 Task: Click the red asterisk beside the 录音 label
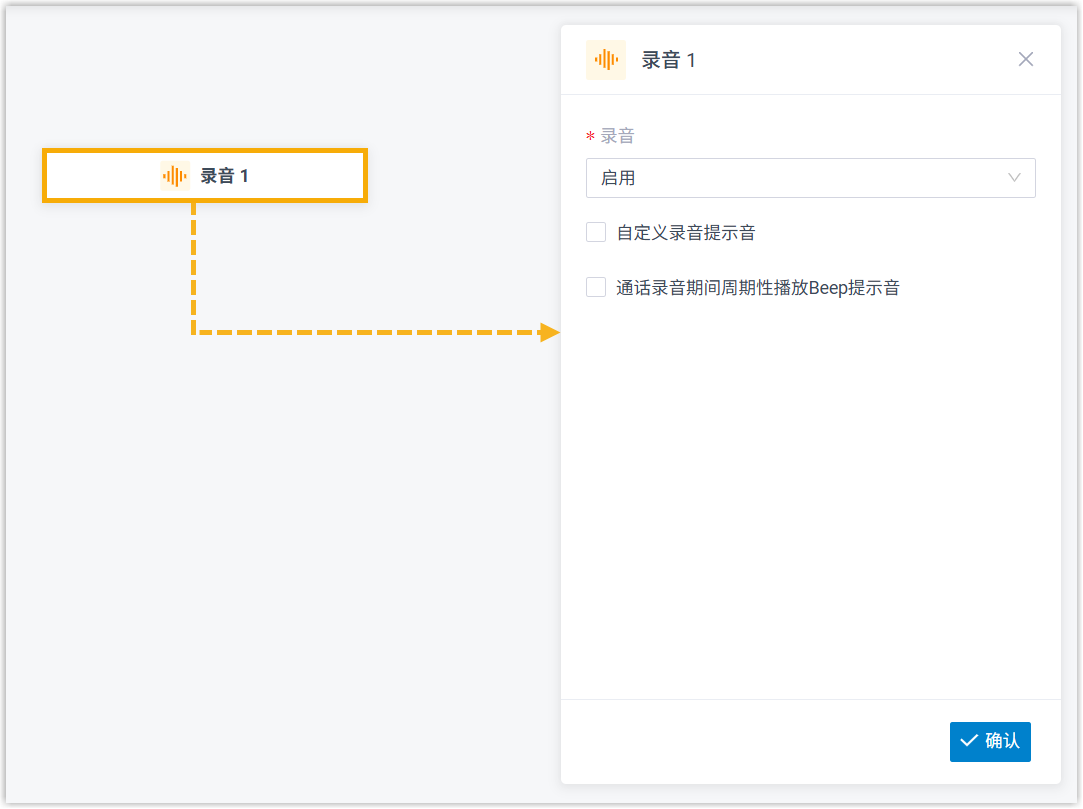click(590, 137)
